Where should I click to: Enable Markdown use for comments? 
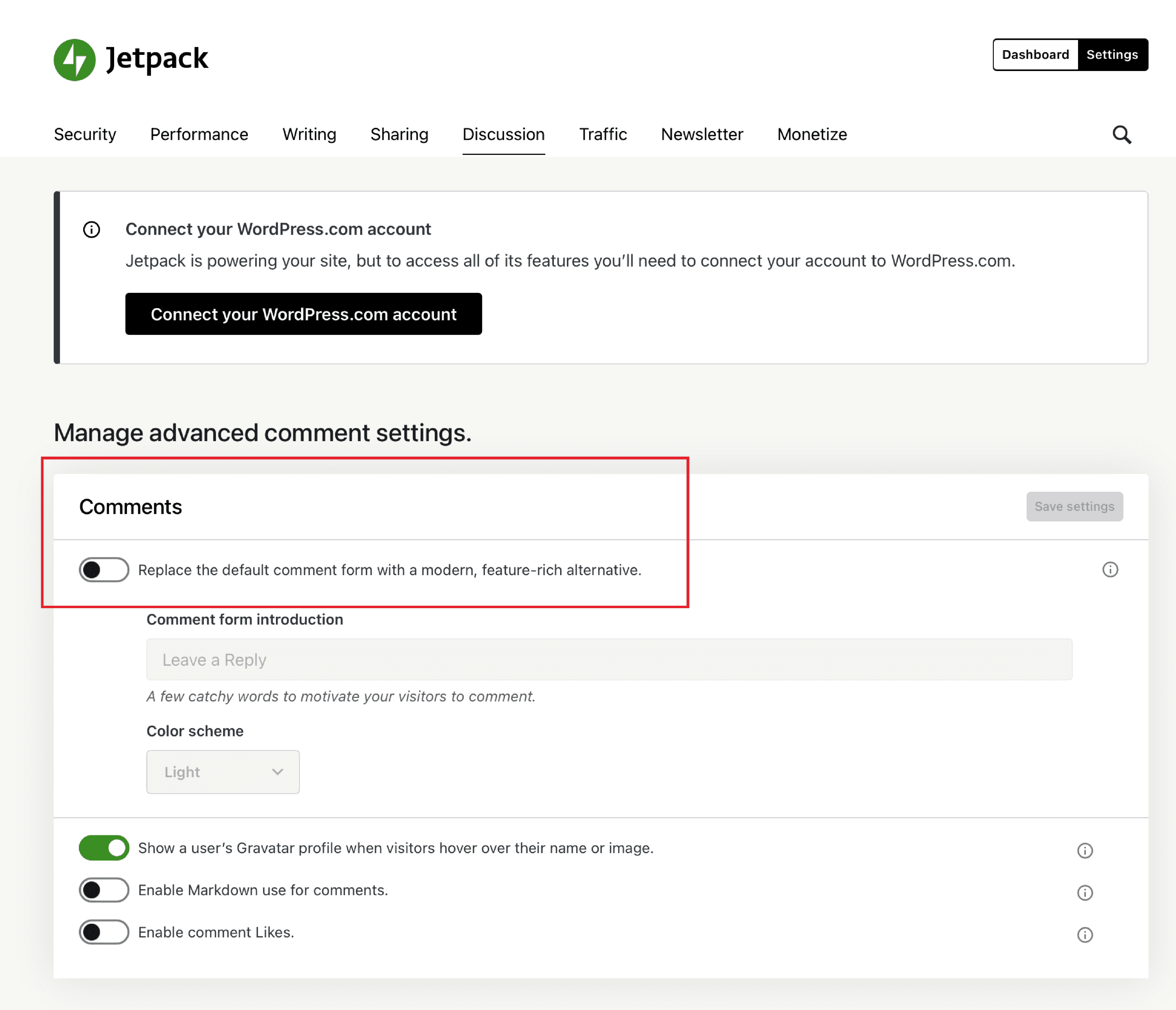(x=104, y=890)
